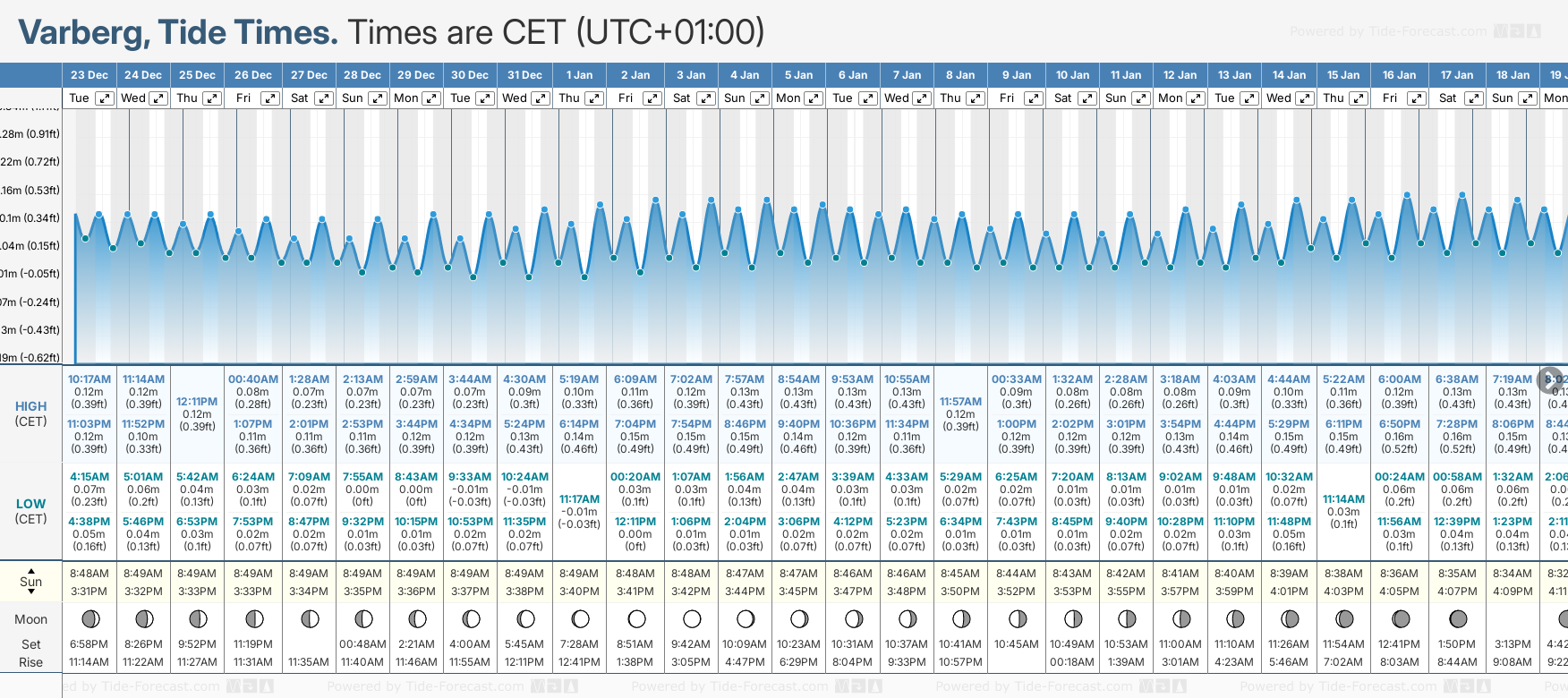1568x698 pixels.
Task: Click expand icon beside Sat 27 Dec
Action: pyautogui.click(x=324, y=98)
